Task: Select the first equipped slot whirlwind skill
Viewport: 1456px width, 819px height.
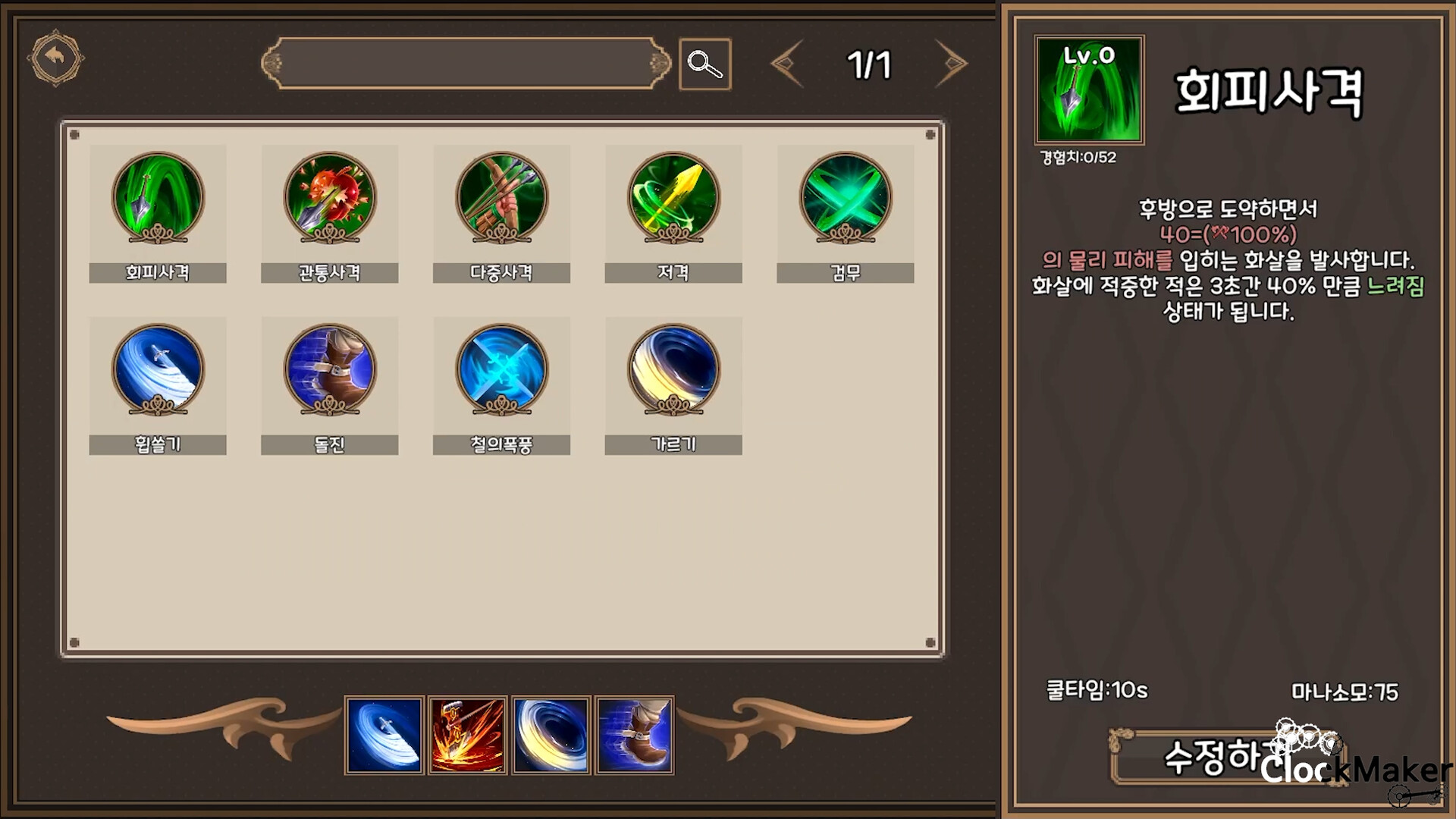Action: click(384, 736)
